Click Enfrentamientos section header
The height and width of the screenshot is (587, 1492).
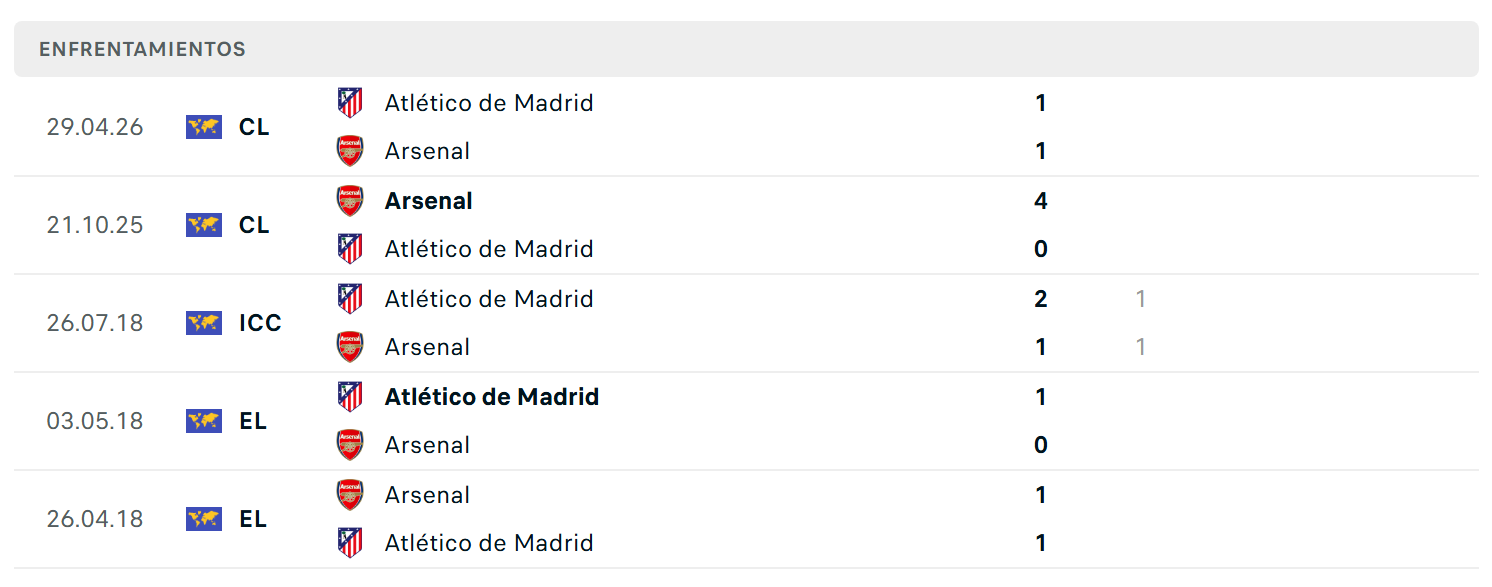[x=746, y=49]
